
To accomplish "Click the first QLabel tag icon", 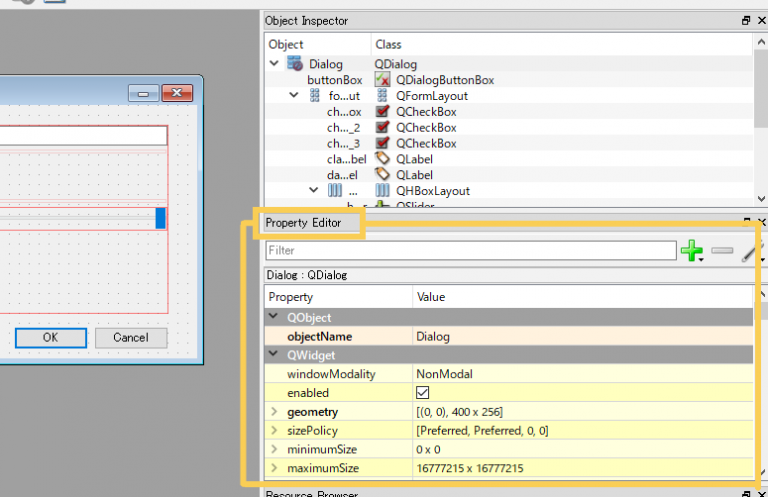I will (383, 158).
